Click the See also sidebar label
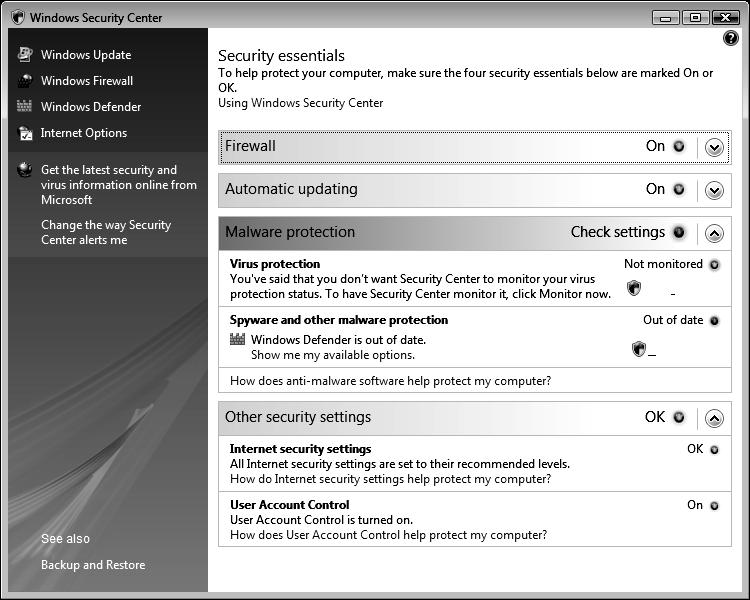This screenshot has width=750, height=600. pos(66,539)
